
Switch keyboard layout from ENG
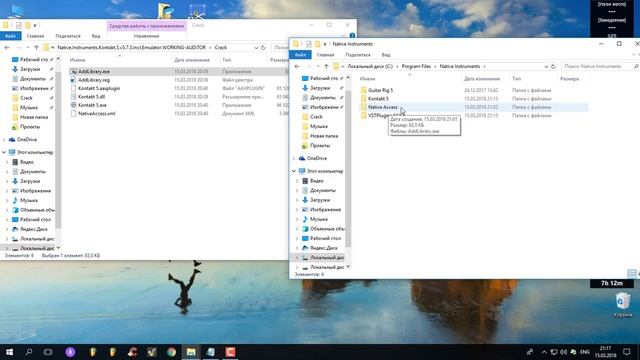[x=585, y=352]
